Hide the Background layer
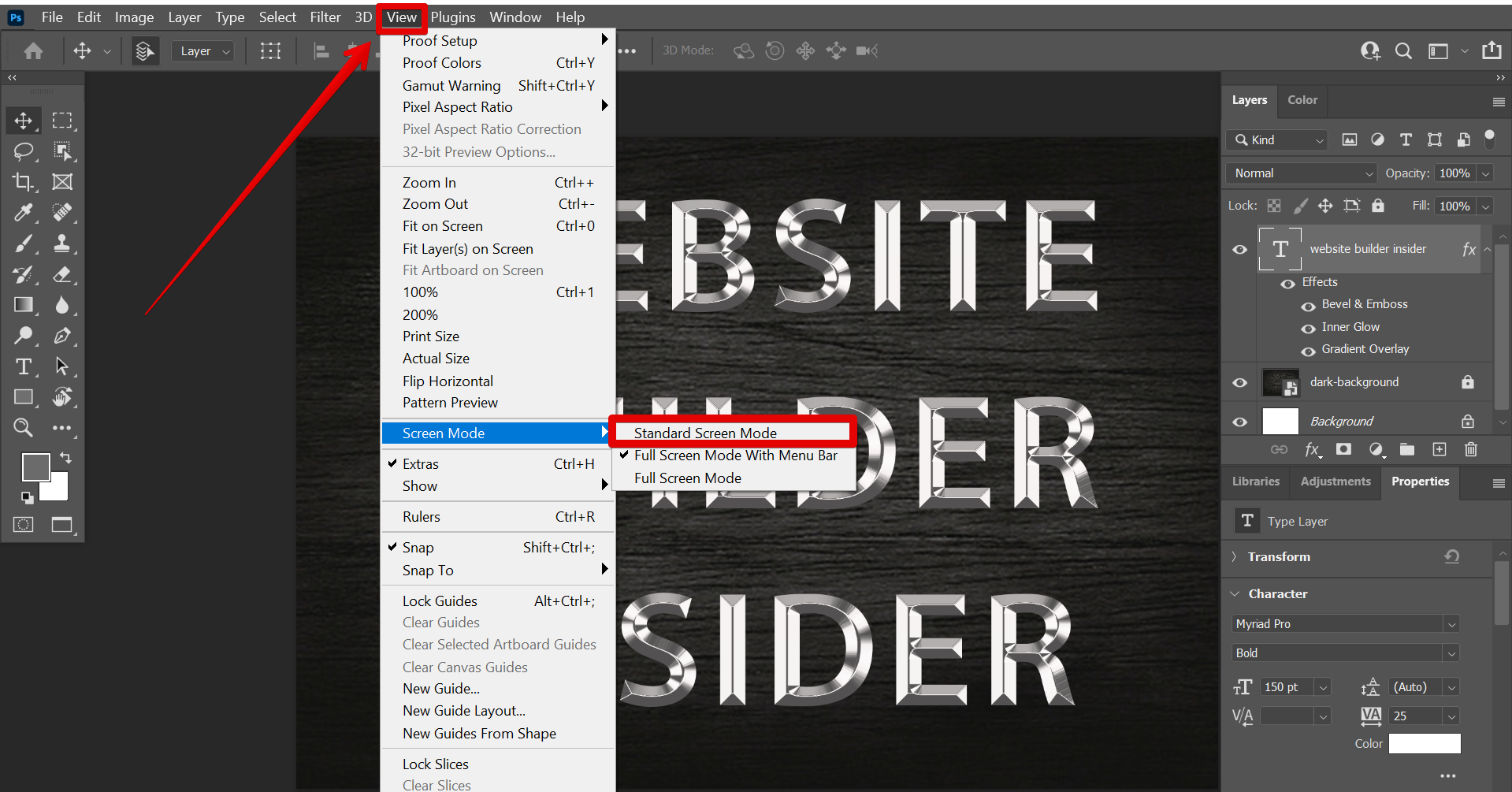The image size is (1512, 792). tap(1239, 421)
